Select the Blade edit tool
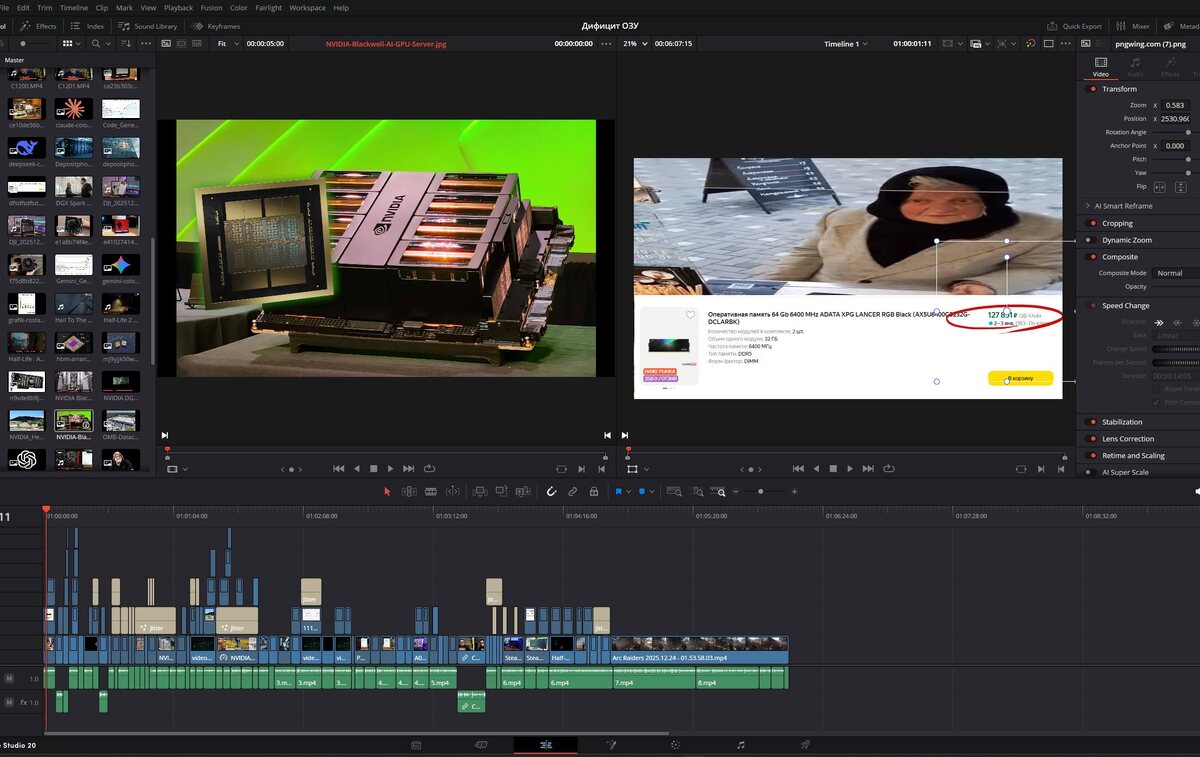The width and height of the screenshot is (1200, 757). 431,491
